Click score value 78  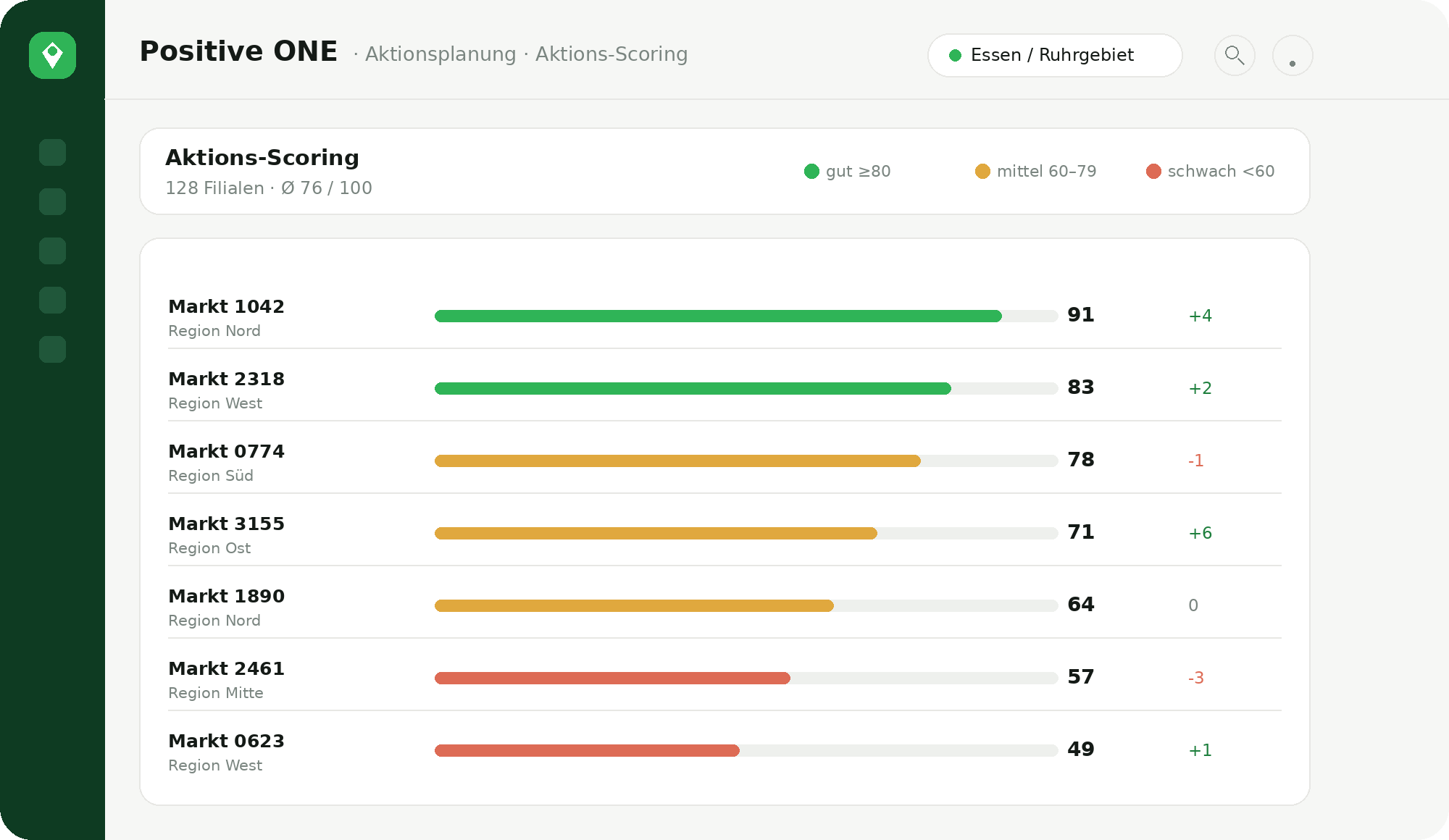(1081, 460)
